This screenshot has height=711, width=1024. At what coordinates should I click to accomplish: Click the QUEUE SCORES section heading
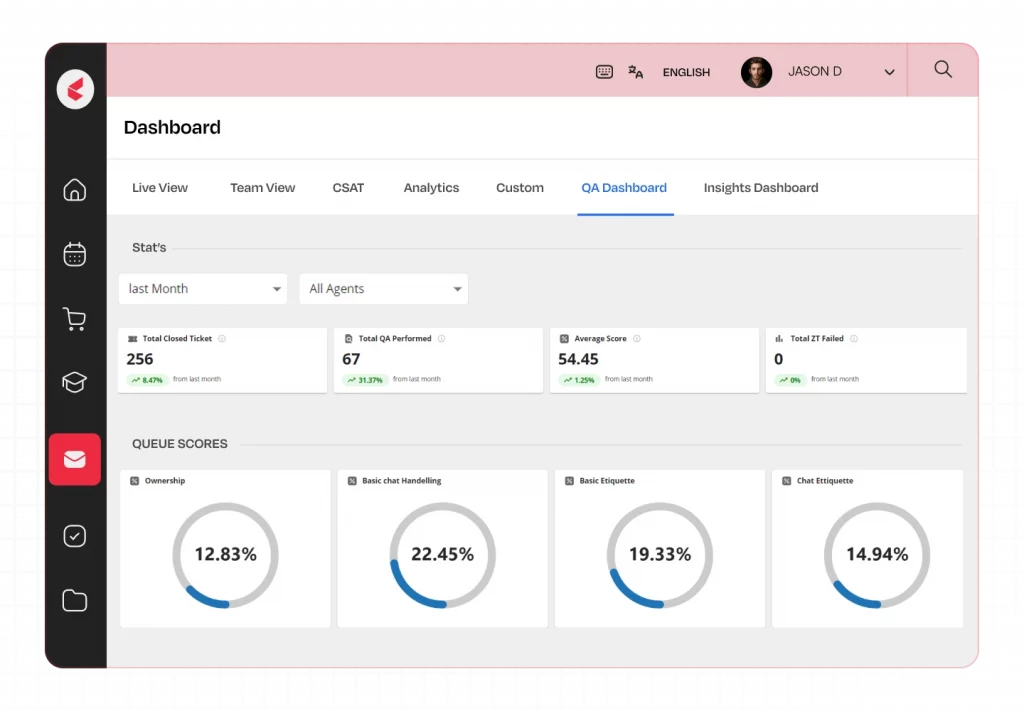180,444
